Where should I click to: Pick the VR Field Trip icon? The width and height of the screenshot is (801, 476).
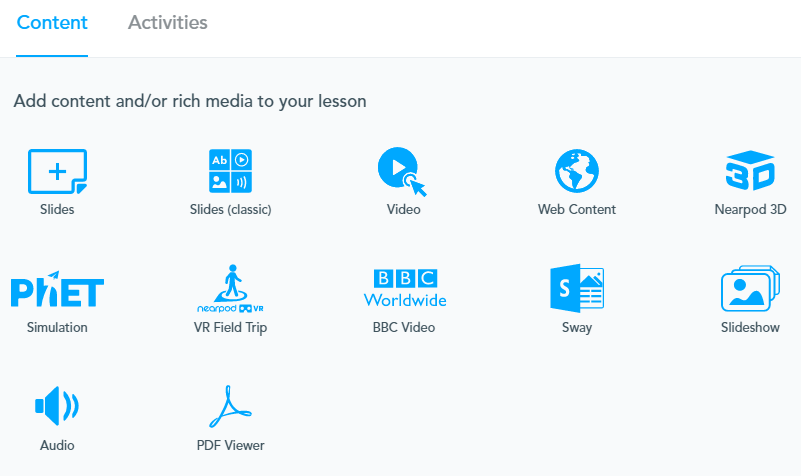[x=230, y=289]
